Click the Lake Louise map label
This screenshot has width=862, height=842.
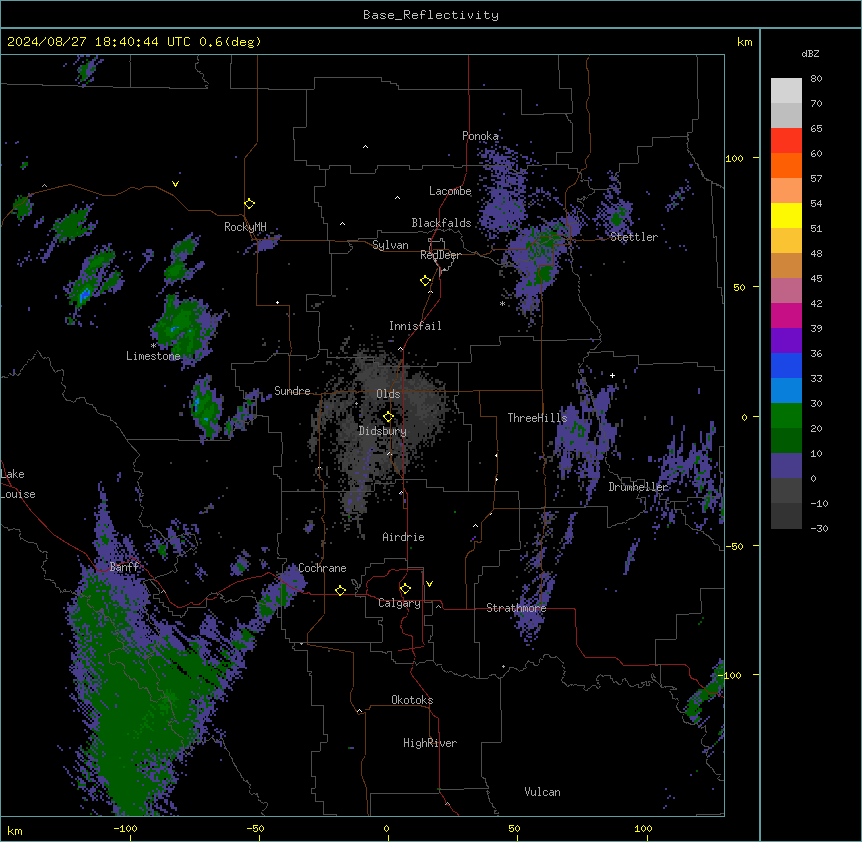click(18, 484)
